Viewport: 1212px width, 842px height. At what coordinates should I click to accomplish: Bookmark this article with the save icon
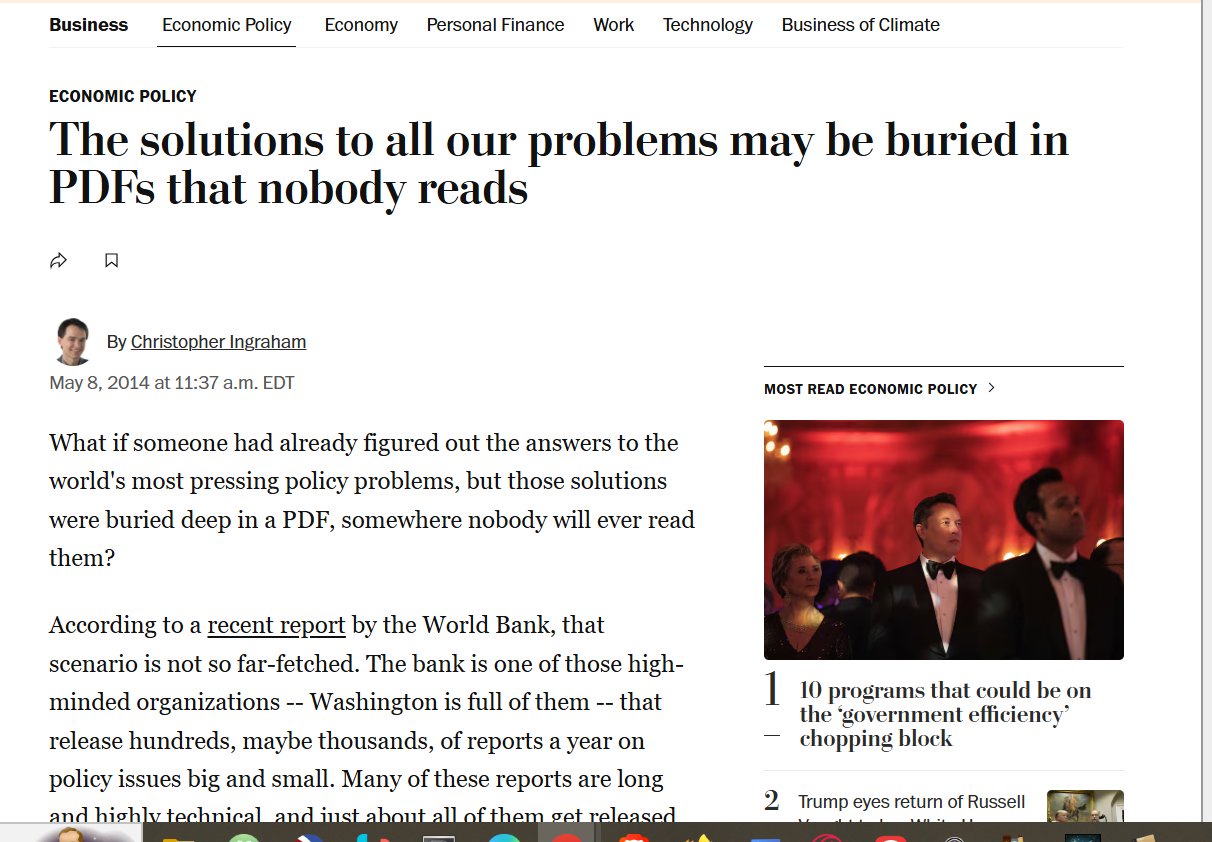click(112, 261)
